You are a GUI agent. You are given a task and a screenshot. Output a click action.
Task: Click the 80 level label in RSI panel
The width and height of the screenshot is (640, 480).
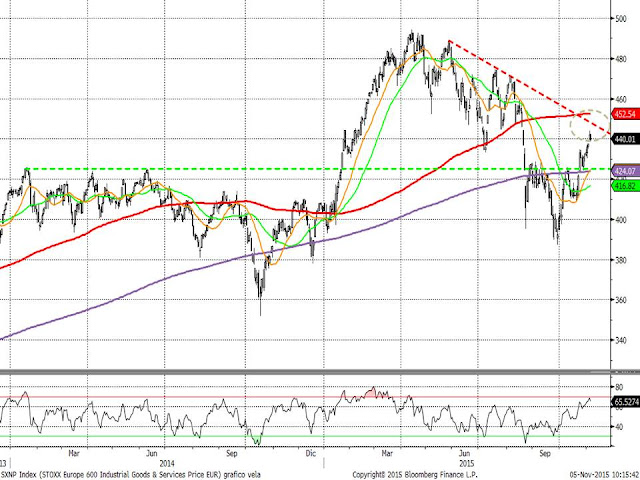[619, 387]
